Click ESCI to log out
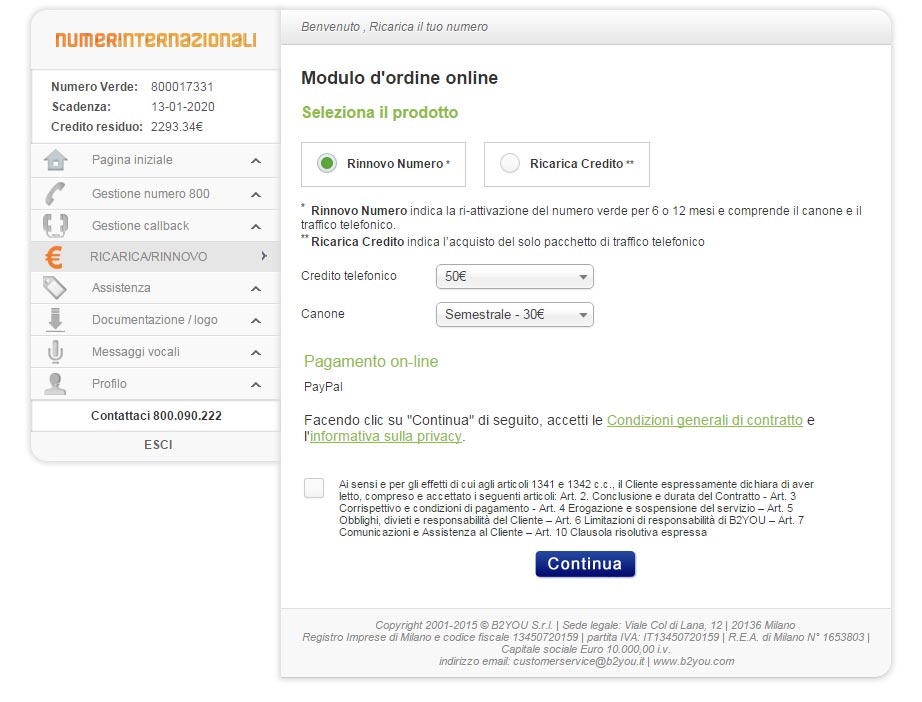The image size is (922, 702). [158, 444]
